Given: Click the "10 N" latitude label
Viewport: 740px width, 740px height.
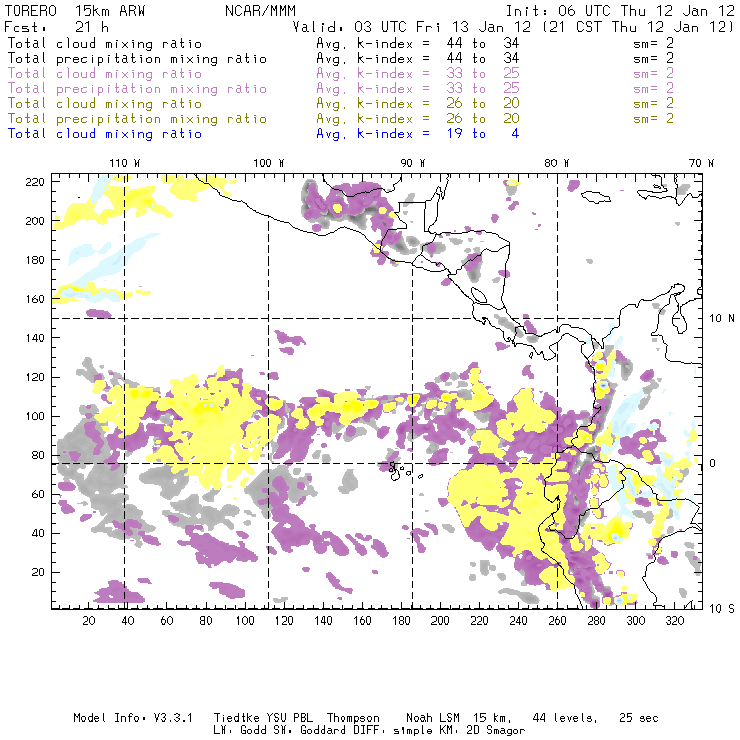Looking at the screenshot, I should tap(722, 319).
